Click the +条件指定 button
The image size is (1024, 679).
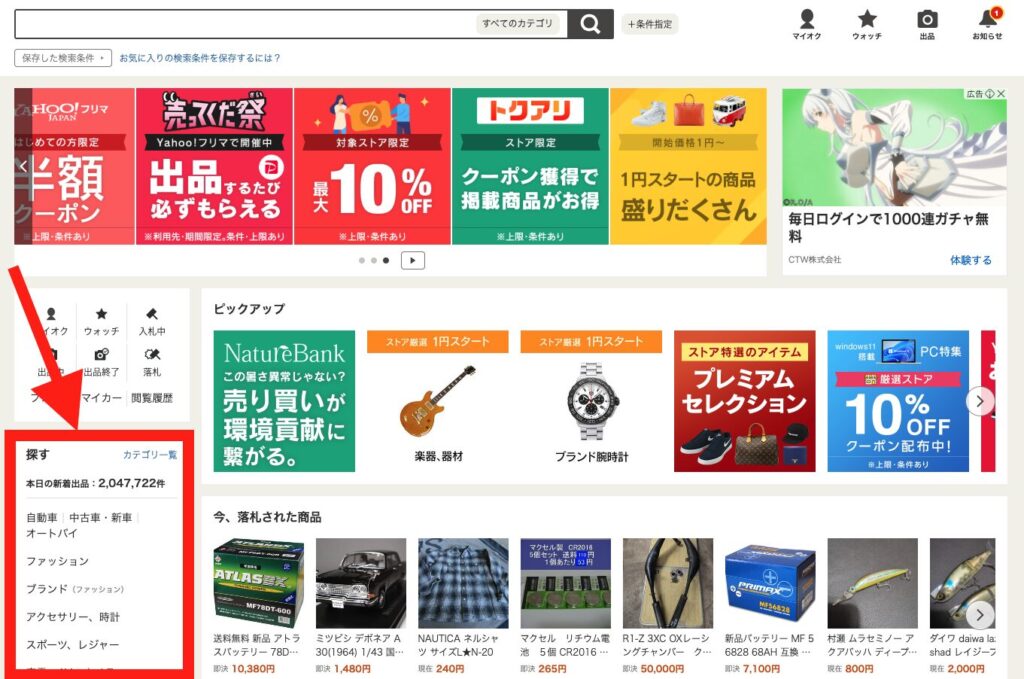pos(650,24)
